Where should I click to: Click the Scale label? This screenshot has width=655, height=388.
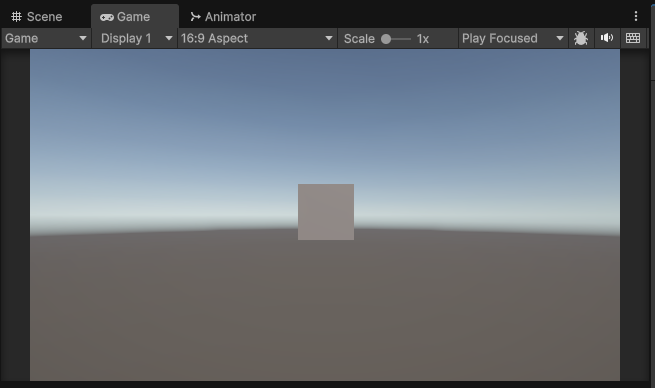pos(359,39)
